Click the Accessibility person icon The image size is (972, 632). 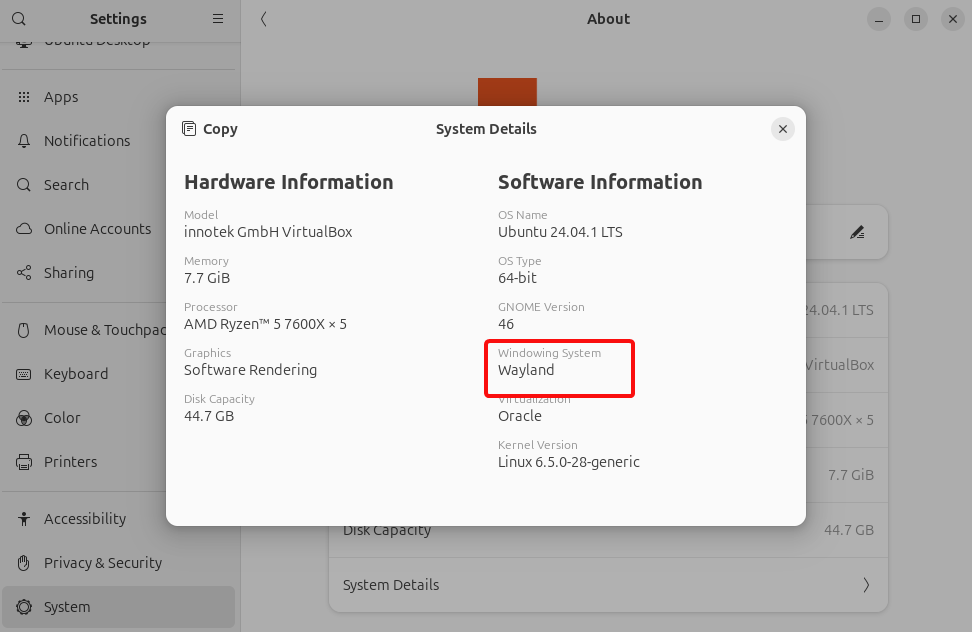(x=24, y=519)
